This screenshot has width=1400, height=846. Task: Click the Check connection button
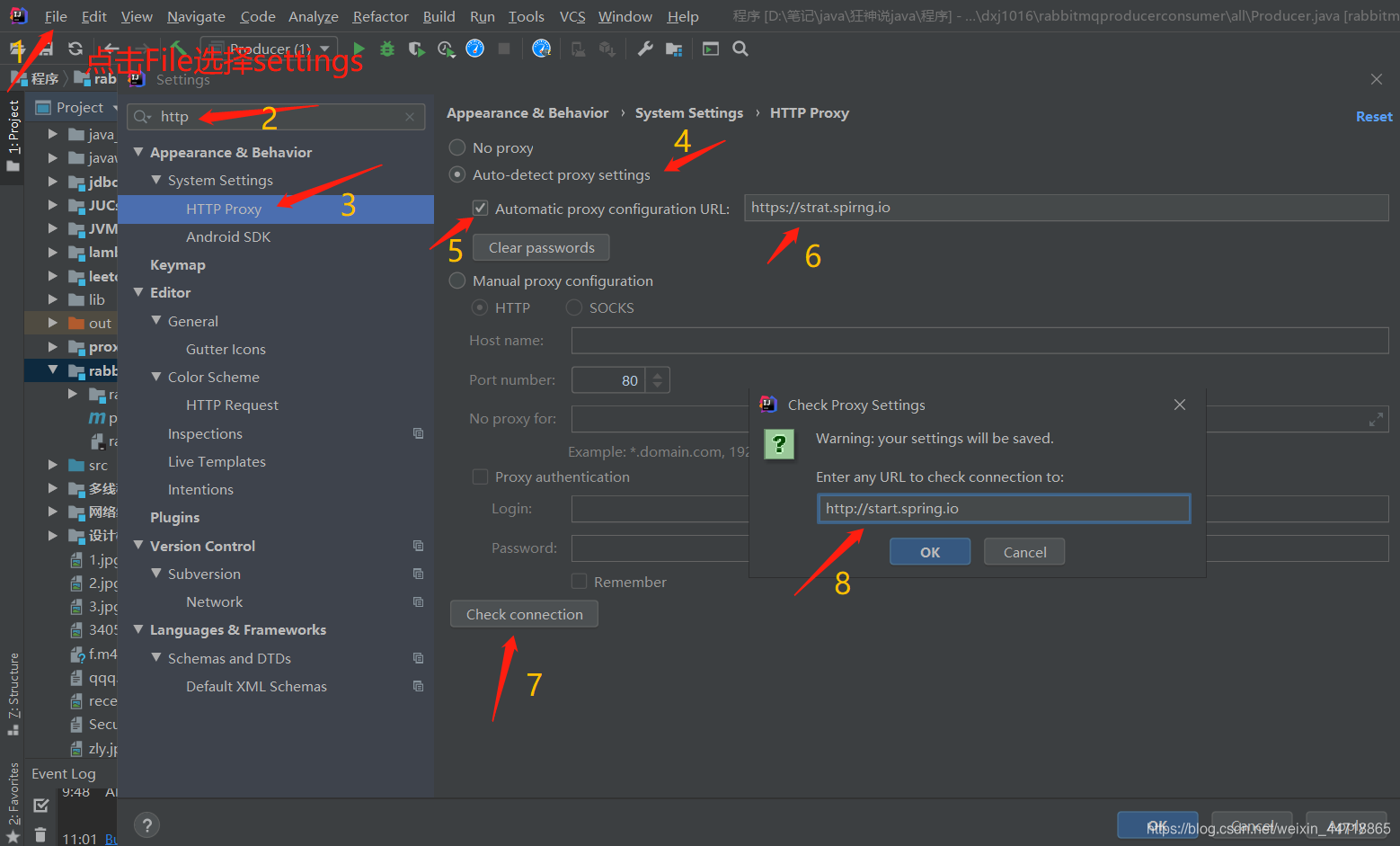click(524, 614)
